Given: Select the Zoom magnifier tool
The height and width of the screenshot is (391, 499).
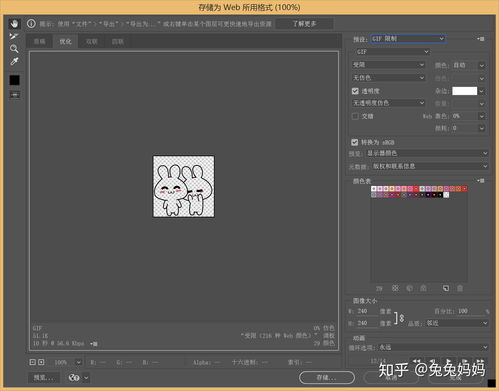Looking at the screenshot, I should click(14, 49).
